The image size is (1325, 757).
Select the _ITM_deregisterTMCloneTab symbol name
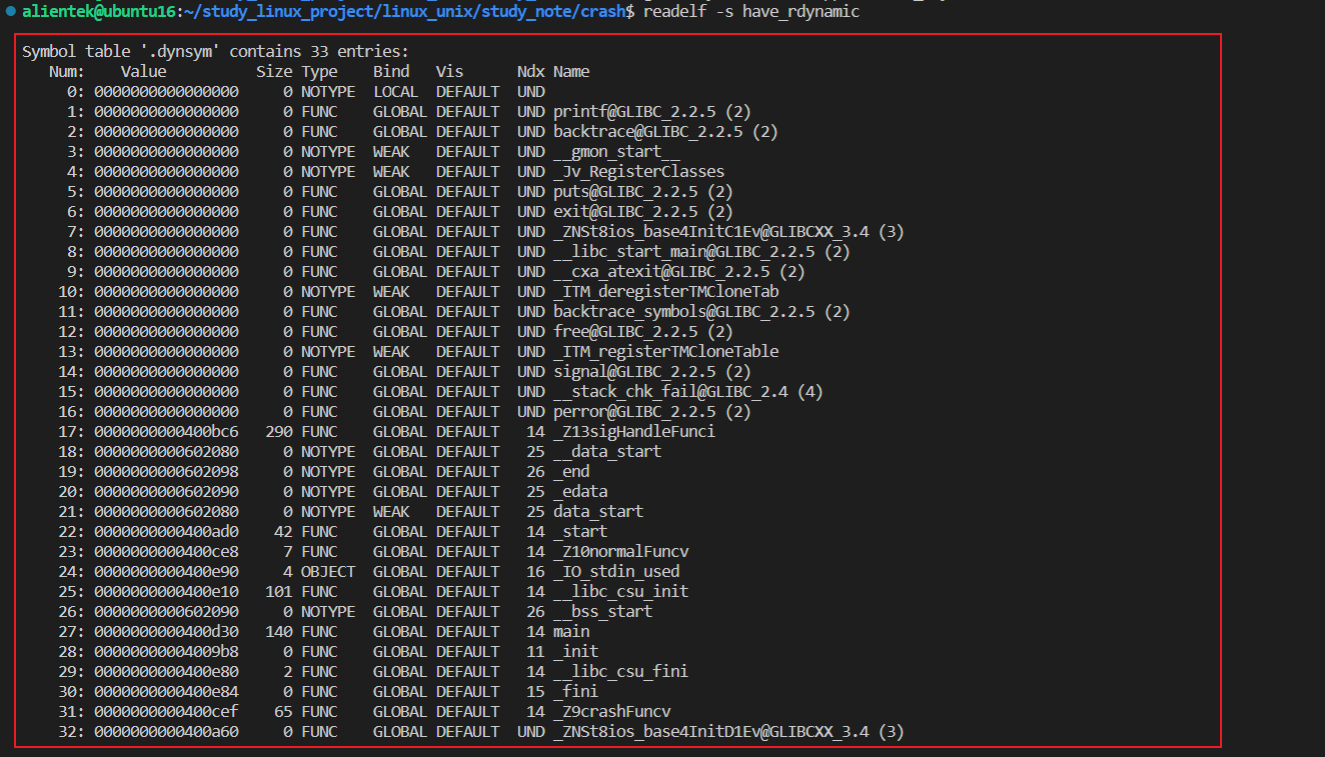(x=665, y=291)
